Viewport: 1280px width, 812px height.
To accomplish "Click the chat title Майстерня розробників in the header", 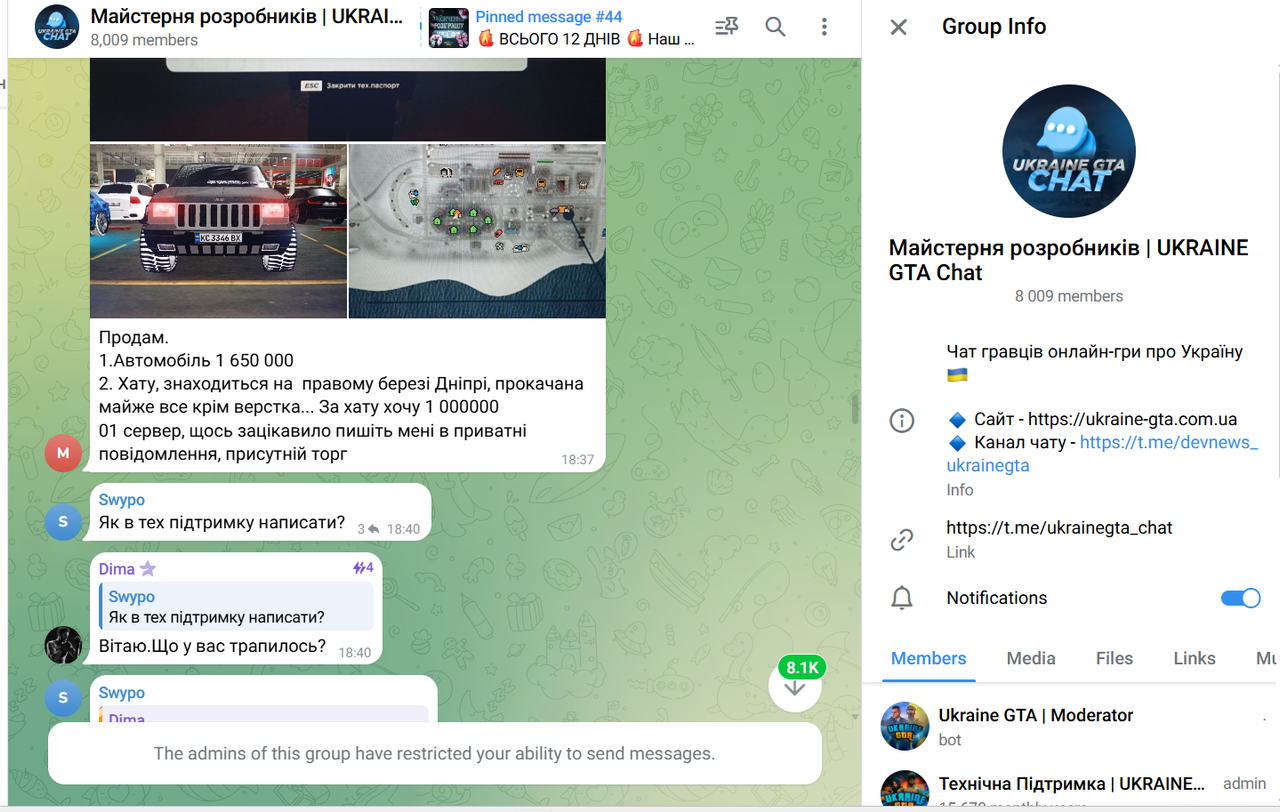I will coord(247,16).
